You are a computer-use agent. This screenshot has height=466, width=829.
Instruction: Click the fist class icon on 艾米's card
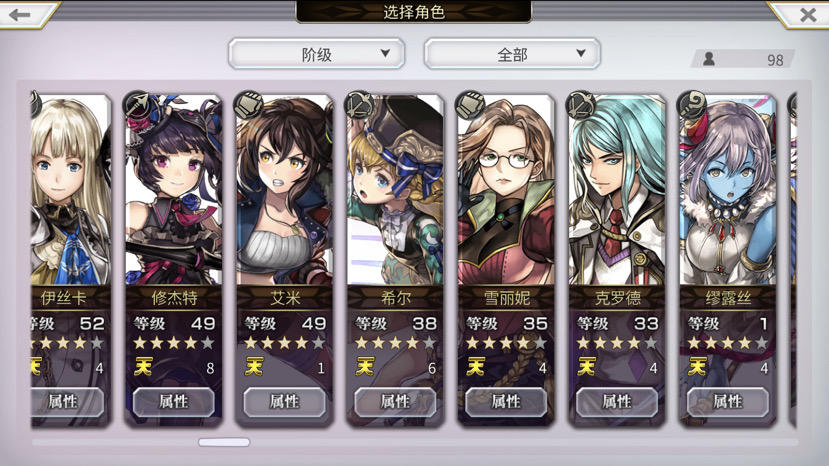tap(248, 105)
